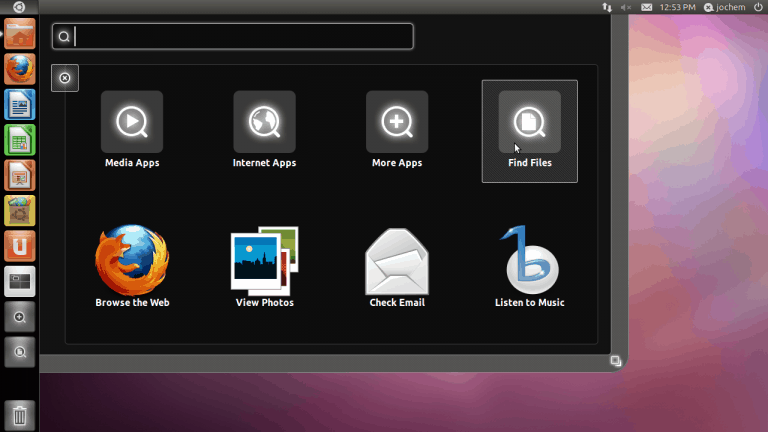The height and width of the screenshot is (432, 768).
Task: Launch Firefox from the launcher
Action: coord(20,69)
